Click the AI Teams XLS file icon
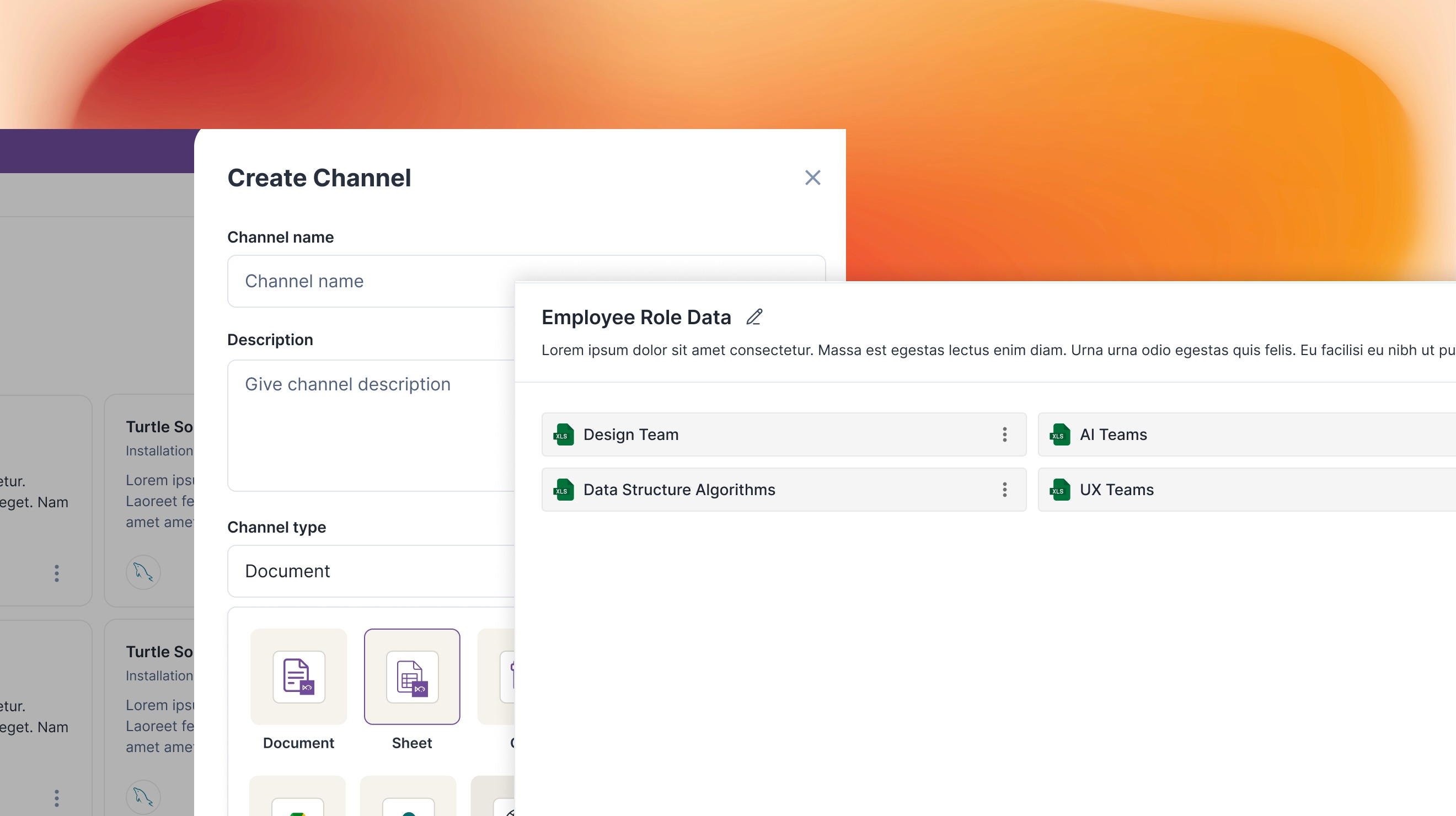The height and width of the screenshot is (816, 1456). coord(1060,434)
